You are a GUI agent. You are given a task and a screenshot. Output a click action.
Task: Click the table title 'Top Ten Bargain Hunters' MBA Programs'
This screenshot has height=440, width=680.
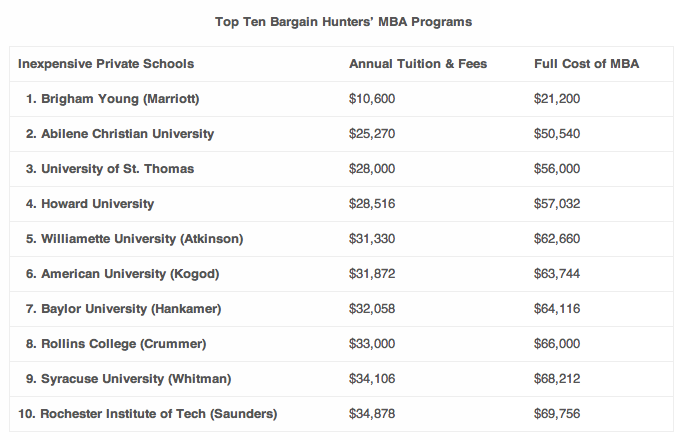[x=343, y=22]
